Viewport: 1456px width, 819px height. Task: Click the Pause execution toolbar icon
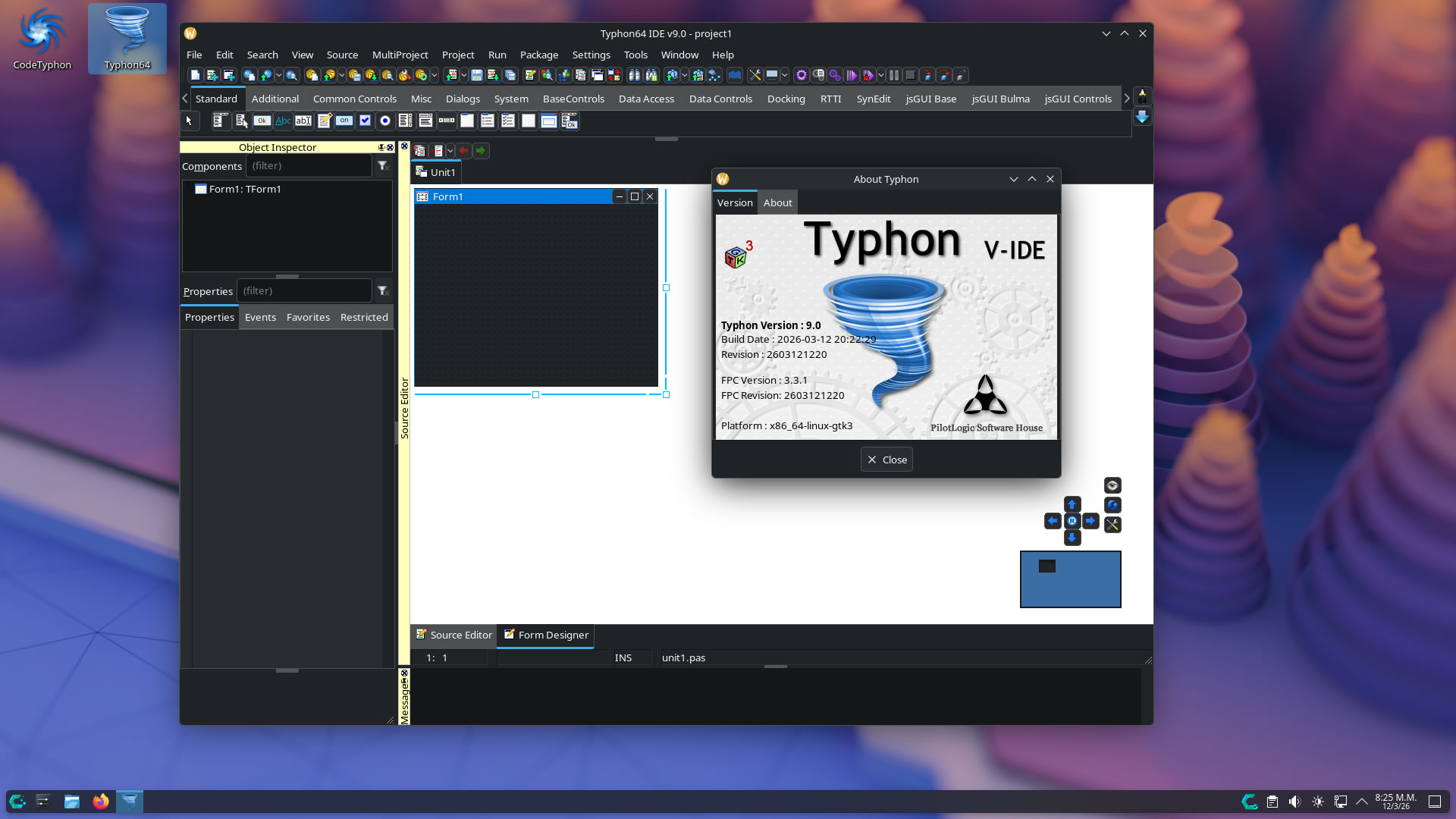point(894,75)
